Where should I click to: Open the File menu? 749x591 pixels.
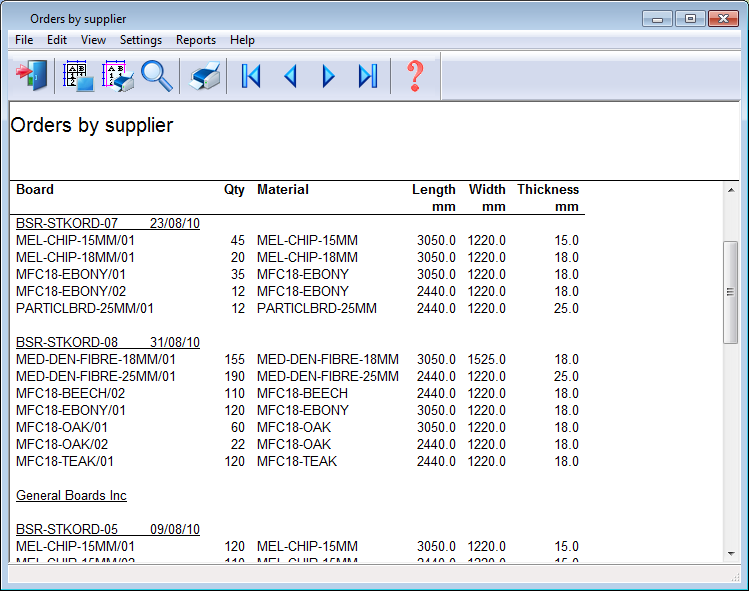[24, 40]
